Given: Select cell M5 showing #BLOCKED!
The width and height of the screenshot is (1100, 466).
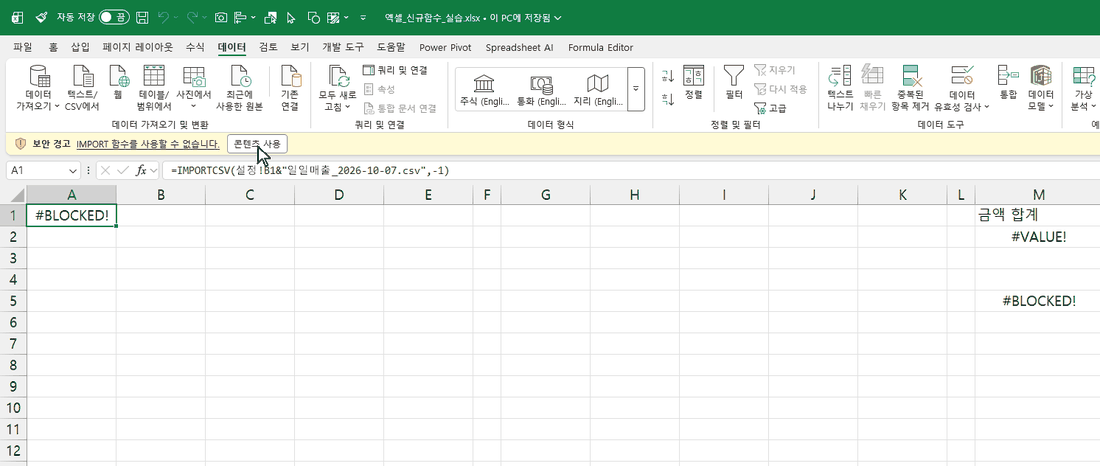Looking at the screenshot, I should click(1038, 301).
